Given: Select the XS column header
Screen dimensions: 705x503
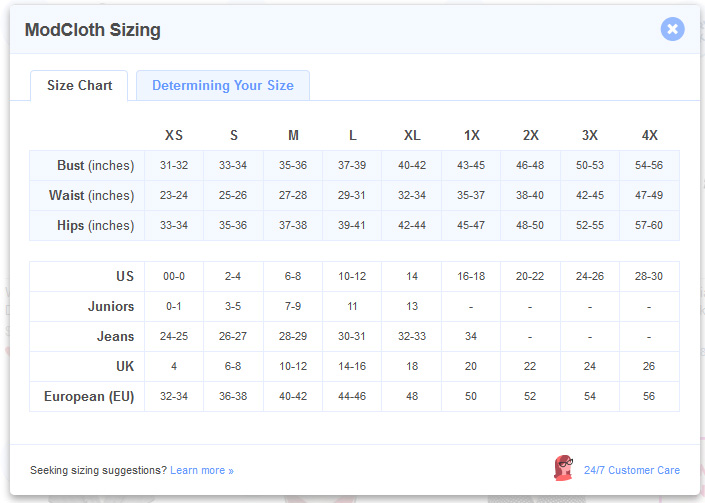Looking at the screenshot, I should tap(174, 135).
